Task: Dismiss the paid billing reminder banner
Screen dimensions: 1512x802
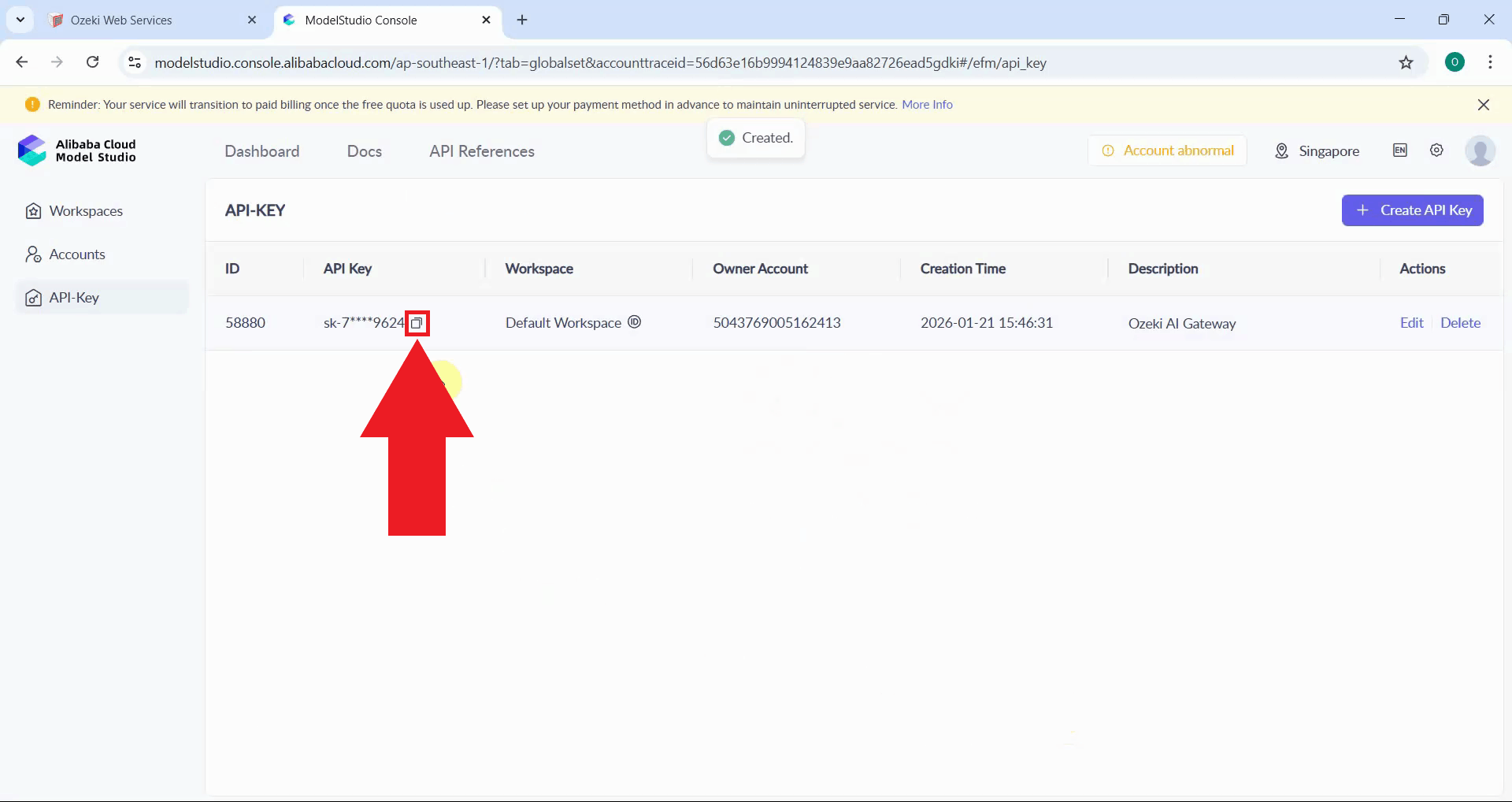Action: pyautogui.click(x=1484, y=104)
